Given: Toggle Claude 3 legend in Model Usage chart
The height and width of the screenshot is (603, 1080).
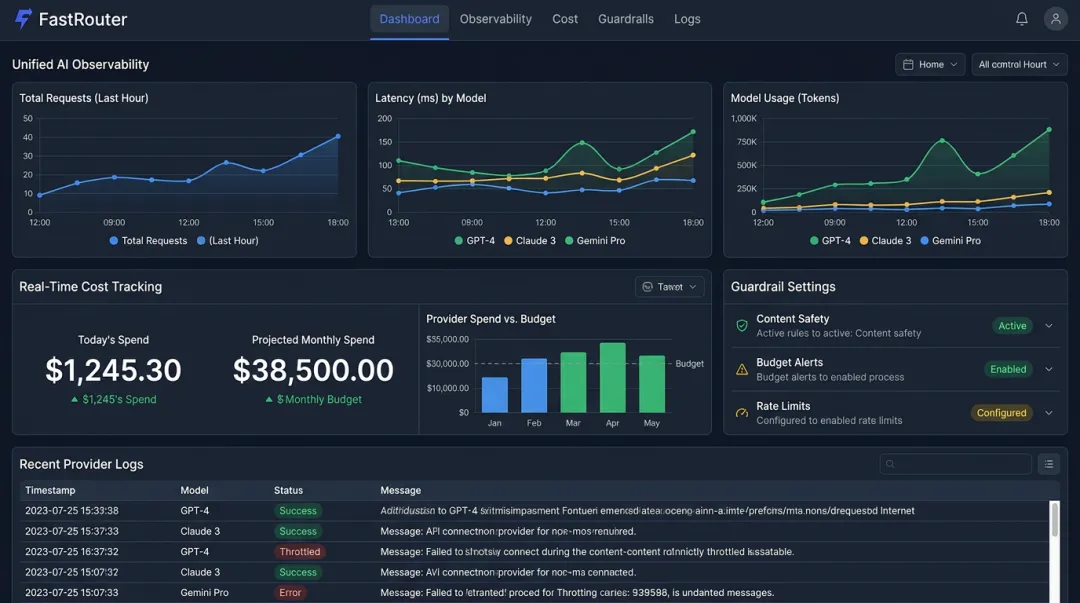Looking at the screenshot, I should coord(885,241).
